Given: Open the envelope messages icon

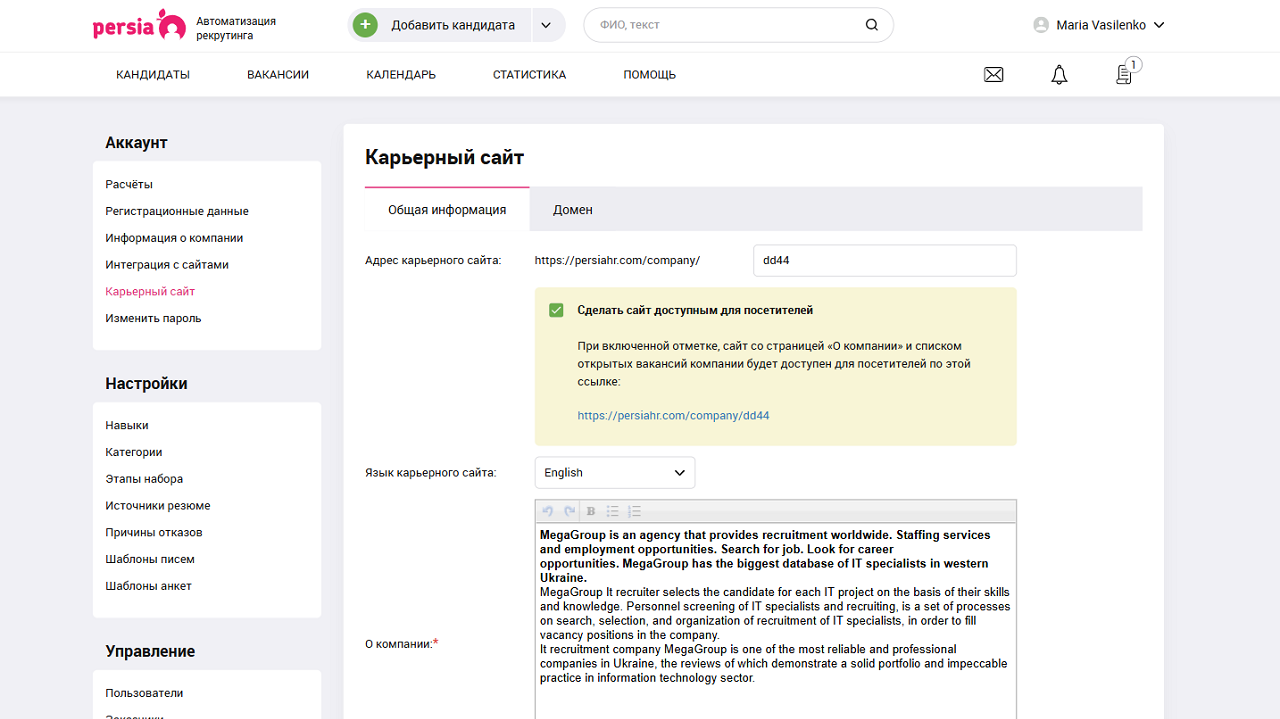Looking at the screenshot, I should pyautogui.click(x=993, y=74).
